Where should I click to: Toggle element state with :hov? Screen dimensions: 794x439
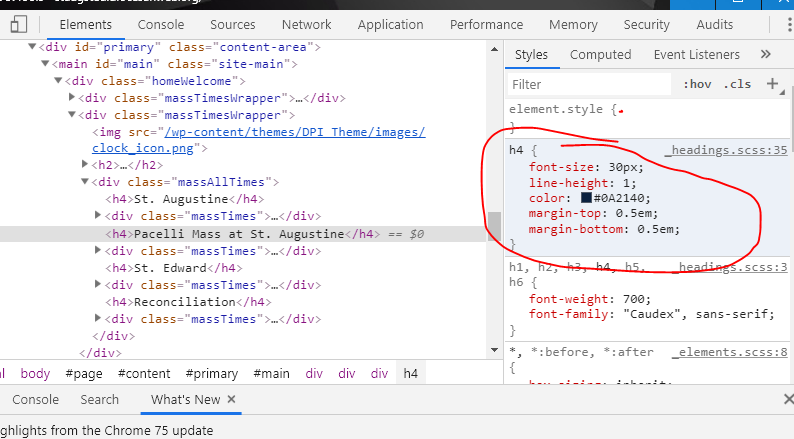tap(697, 85)
